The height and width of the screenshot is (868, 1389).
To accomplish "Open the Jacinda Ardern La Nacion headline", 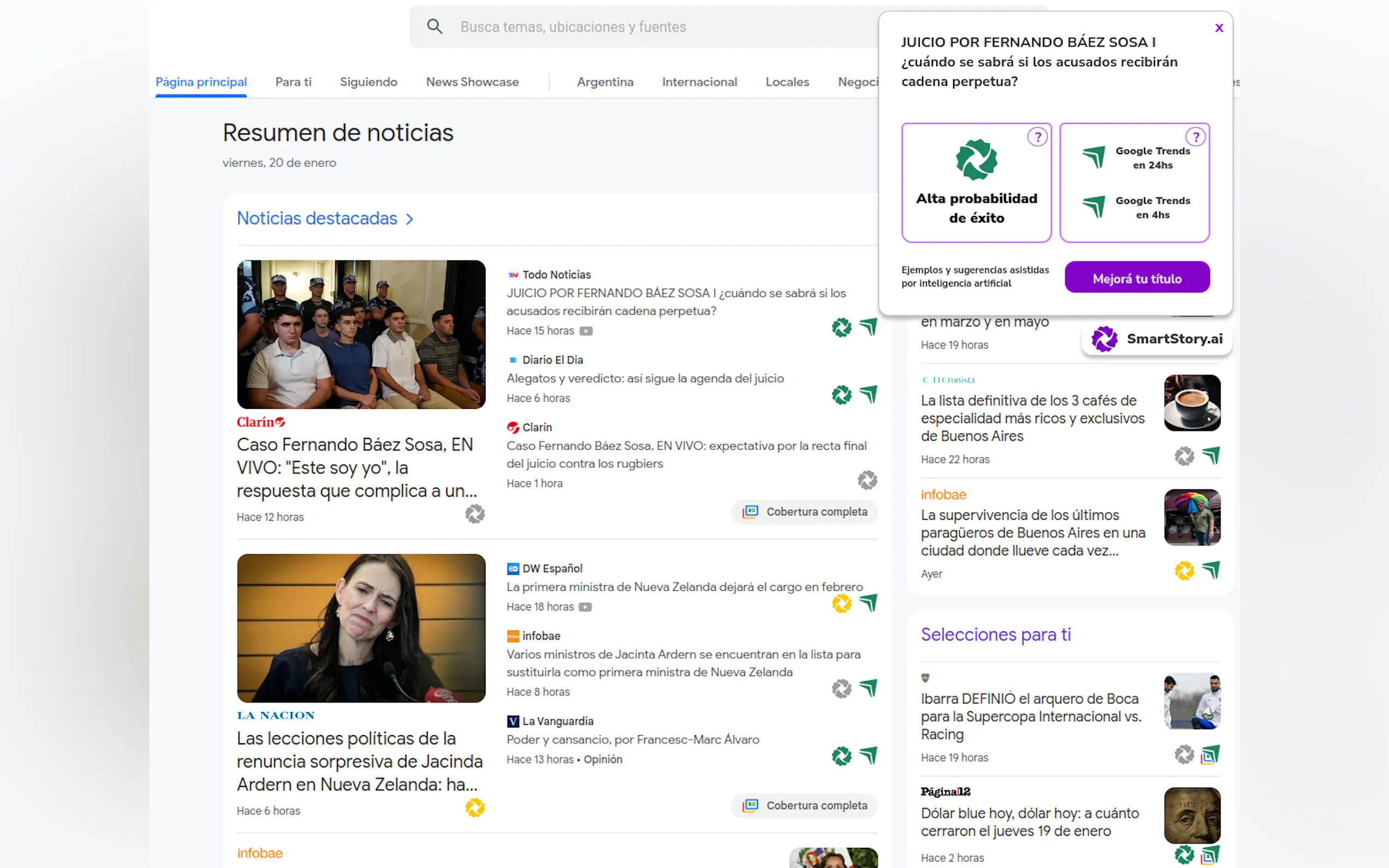I will tap(359, 761).
